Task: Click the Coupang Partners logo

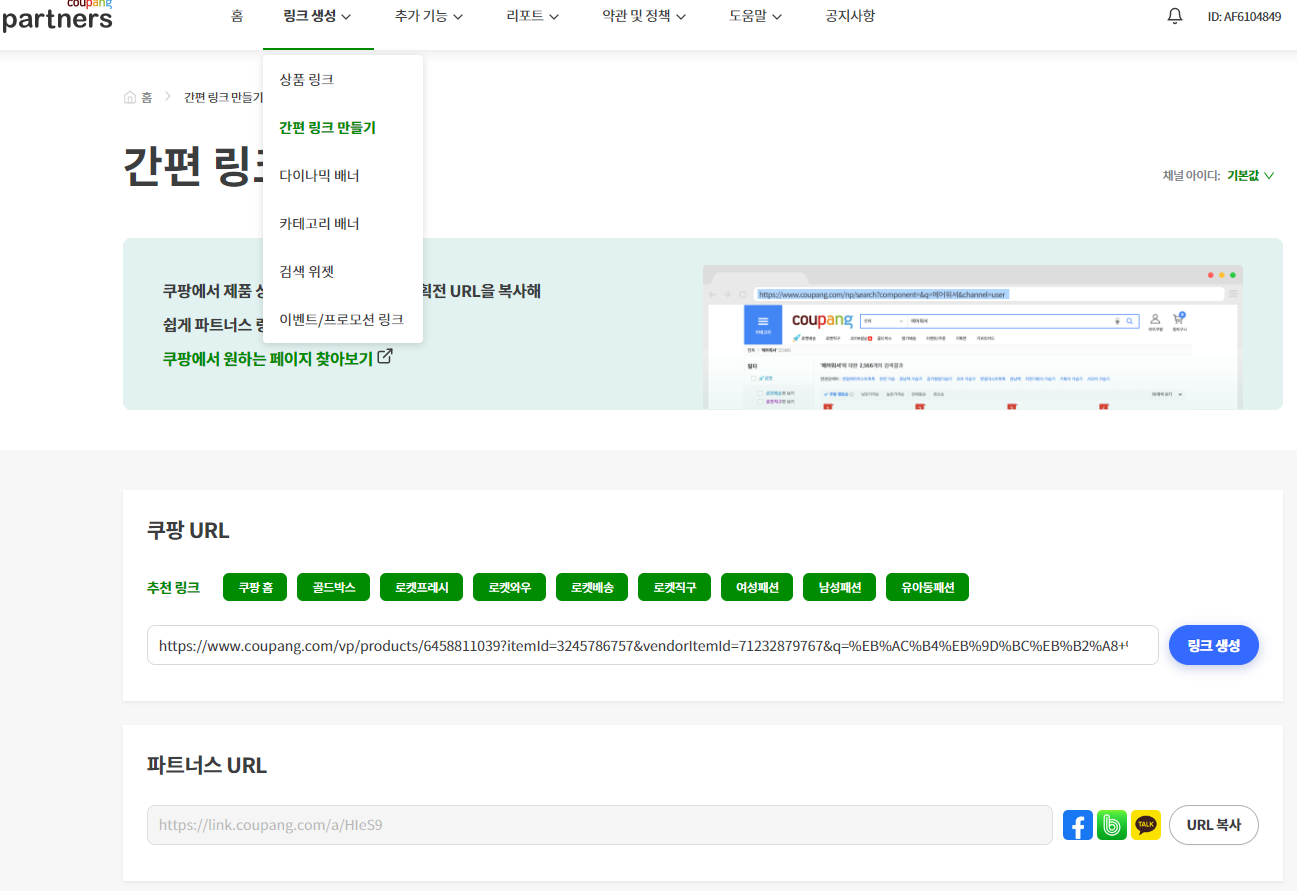Action: point(57,14)
